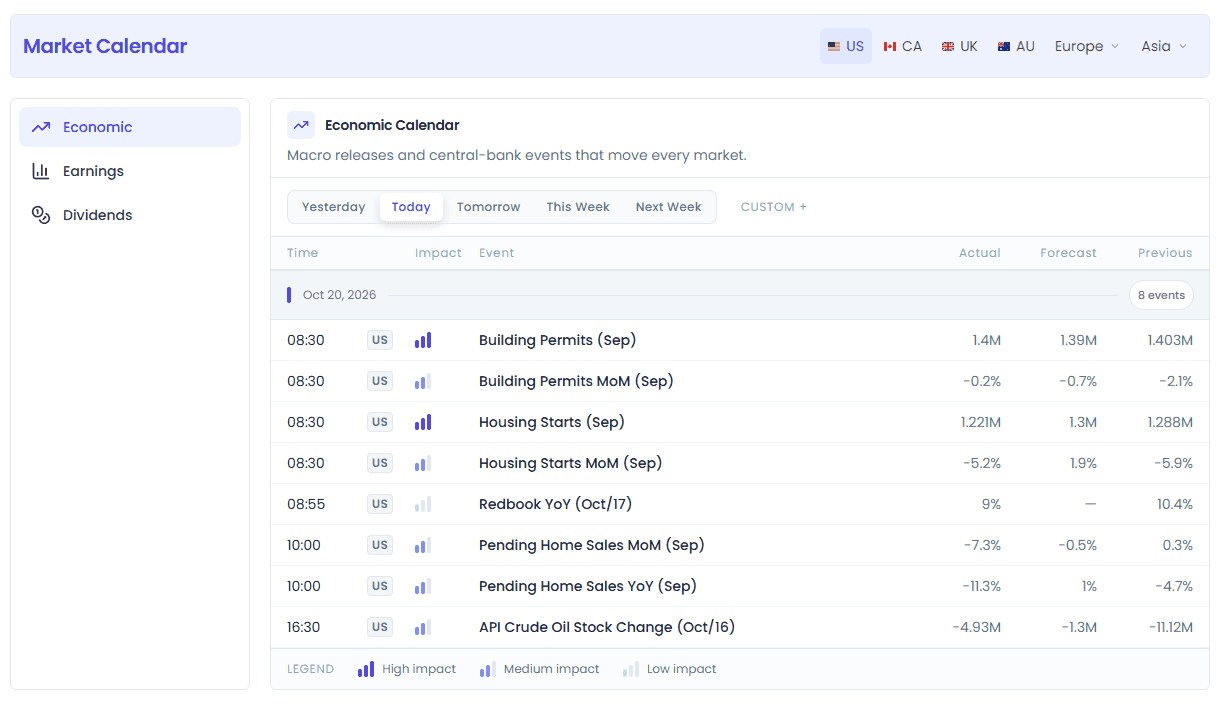Switch to the Yesterday tab
This screenshot has width=1224, height=711.
click(334, 207)
